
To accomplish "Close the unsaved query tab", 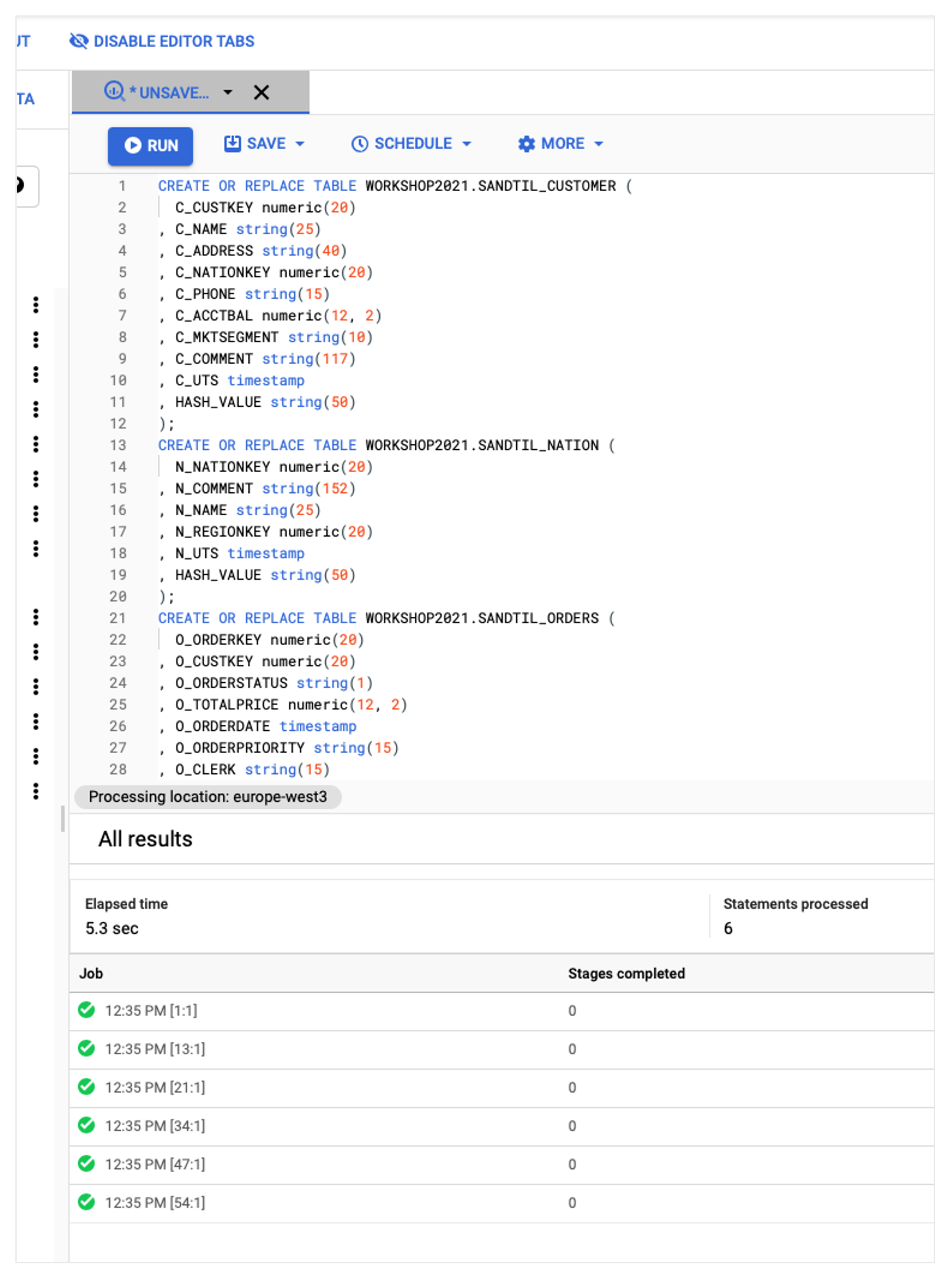I will pos(261,92).
